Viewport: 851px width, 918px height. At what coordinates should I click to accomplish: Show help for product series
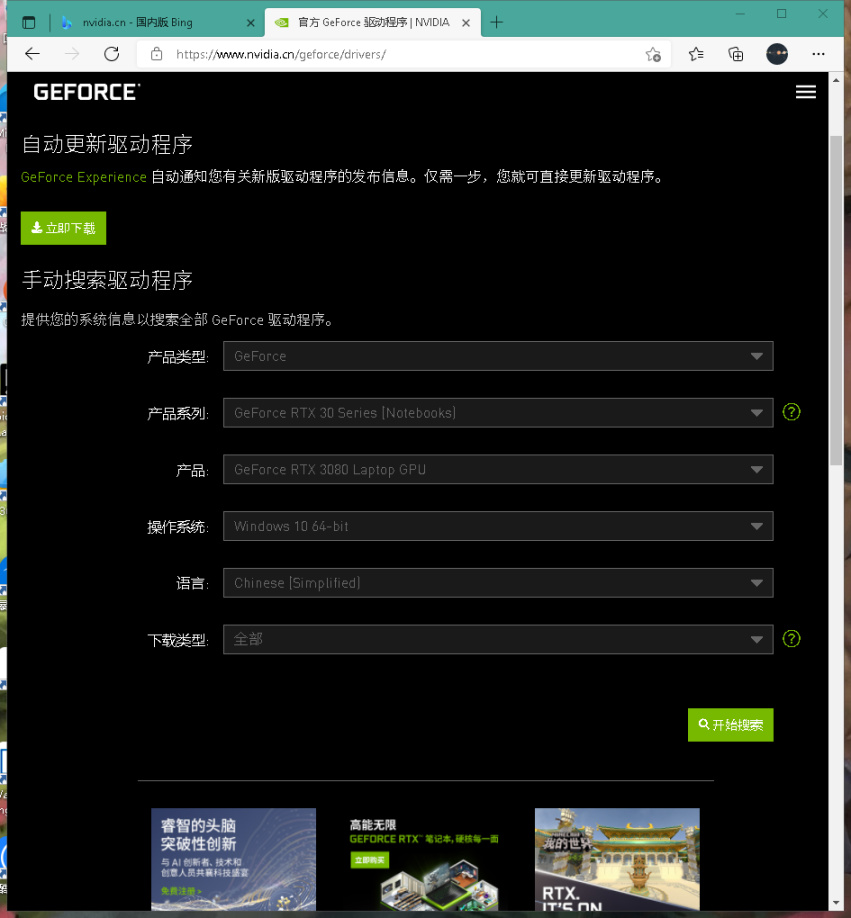(x=791, y=412)
